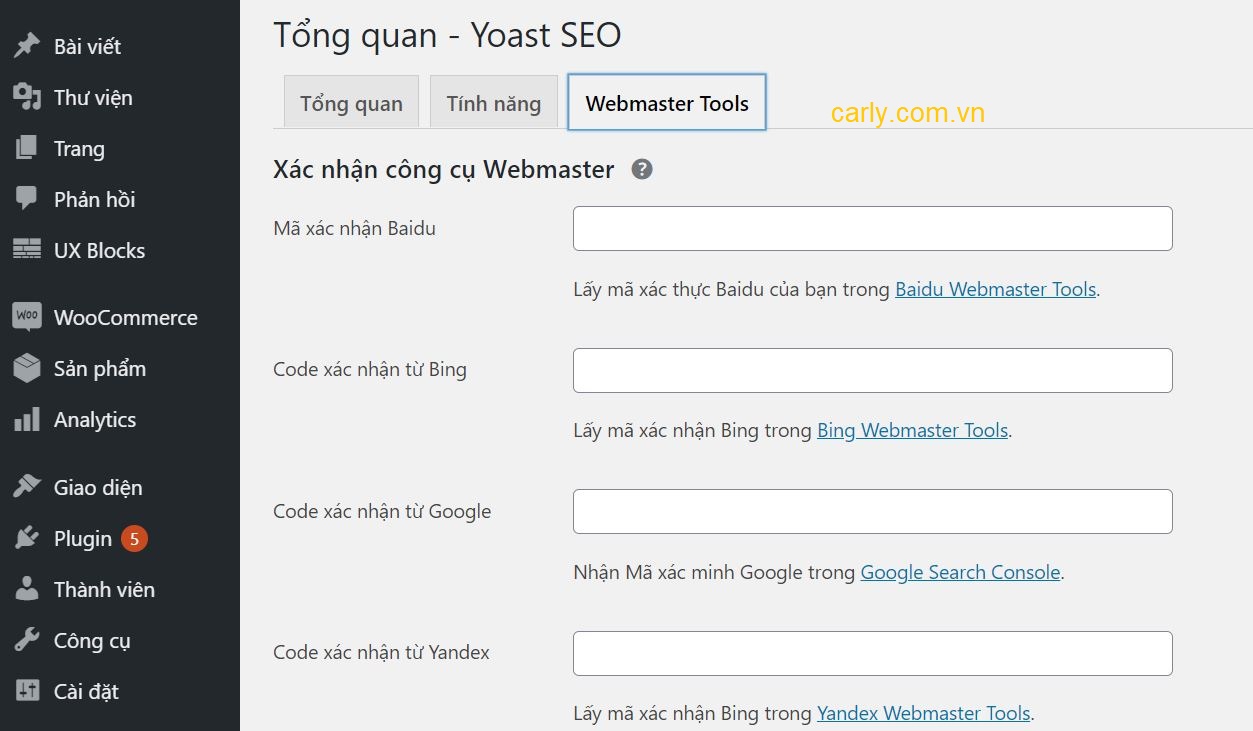Screen dimensions: 1253x731
Task: Click the pages icon beside Trang
Action: click(27, 148)
